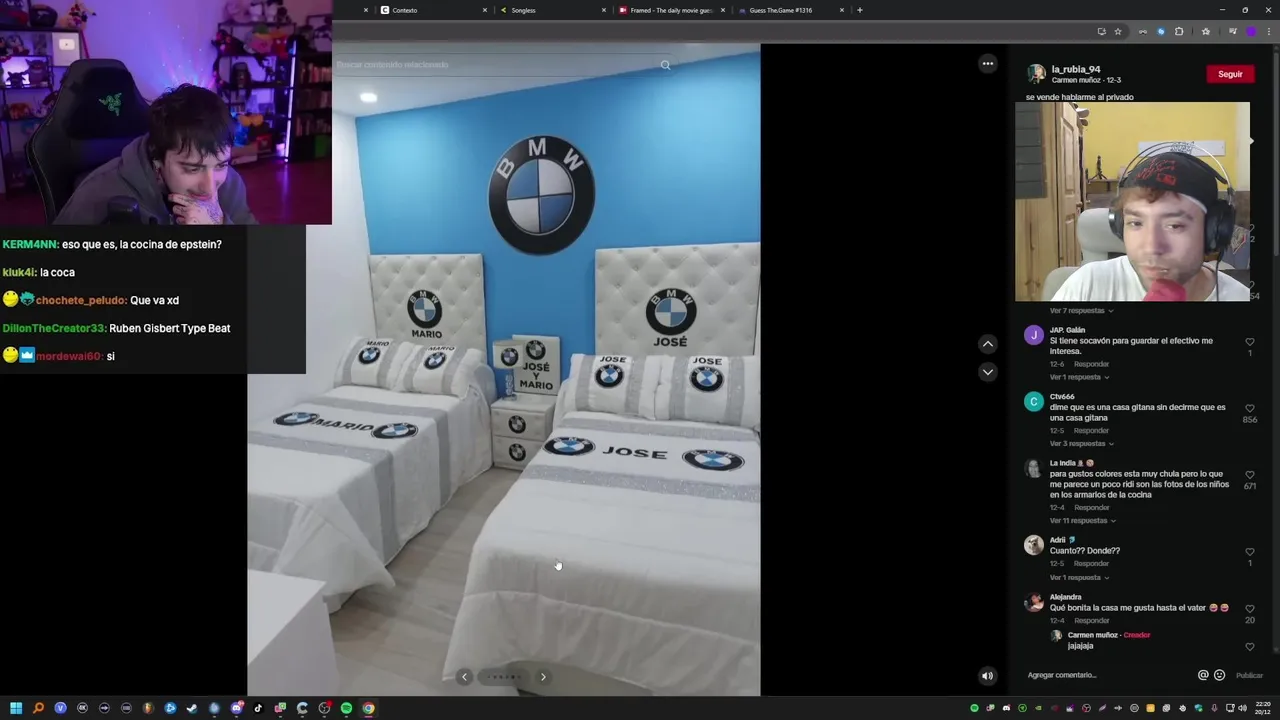Like Adrii's 'Cuanto?? Donde??' comment

click(x=1249, y=552)
